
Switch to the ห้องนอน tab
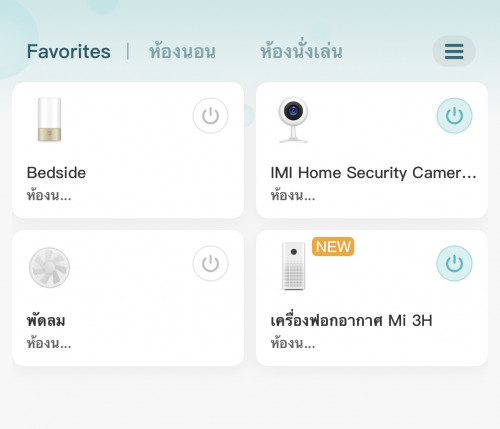point(182,51)
